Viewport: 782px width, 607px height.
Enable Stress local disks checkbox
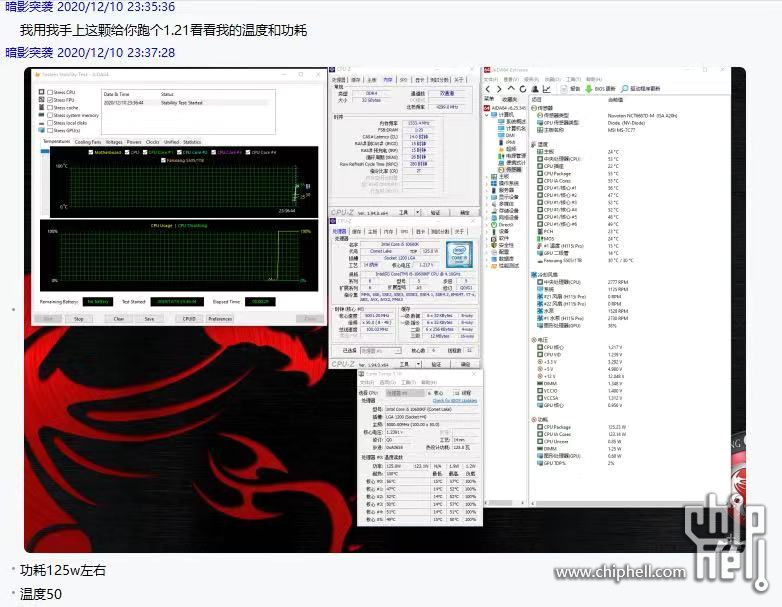[x=50, y=123]
